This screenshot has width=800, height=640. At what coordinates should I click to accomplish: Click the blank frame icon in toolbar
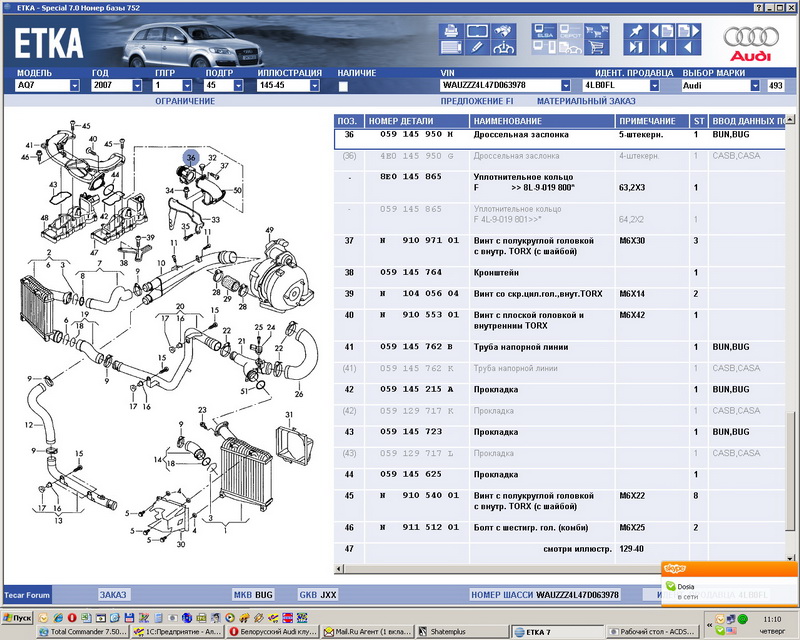click(477, 31)
